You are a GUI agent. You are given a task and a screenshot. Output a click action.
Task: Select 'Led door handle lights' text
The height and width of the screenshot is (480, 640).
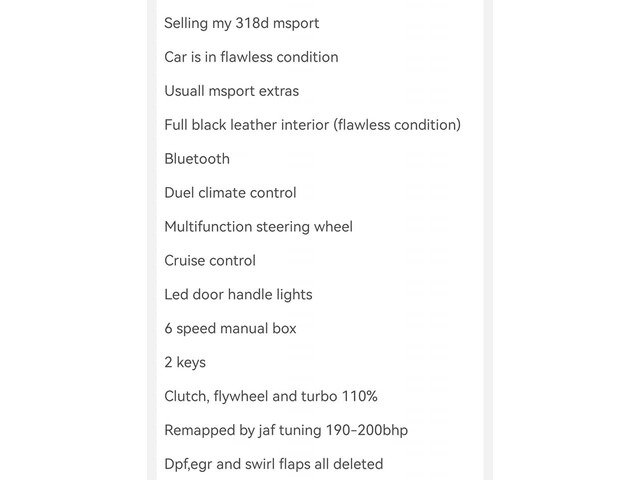point(238,295)
